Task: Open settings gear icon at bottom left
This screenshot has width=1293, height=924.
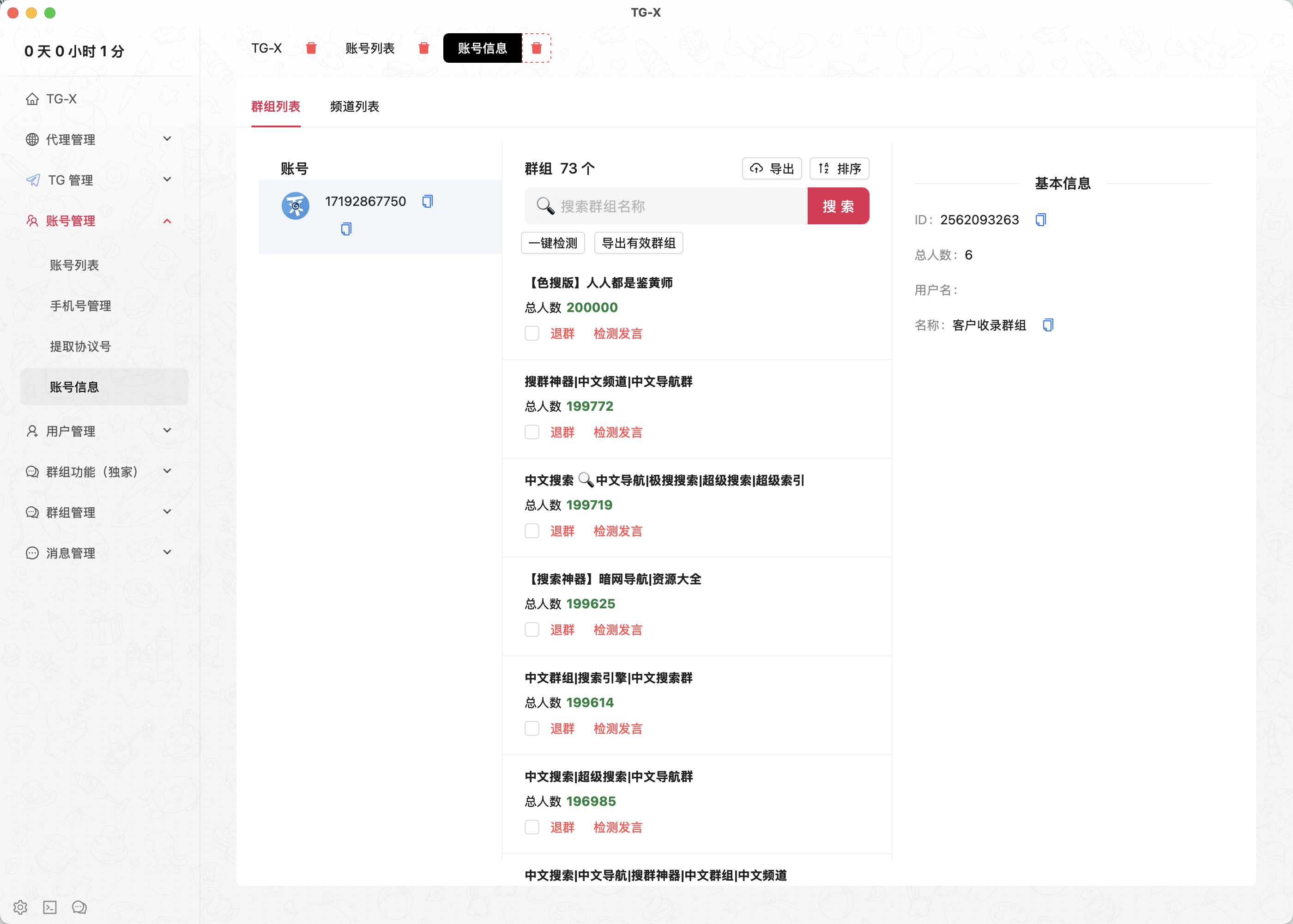Action: click(20, 907)
